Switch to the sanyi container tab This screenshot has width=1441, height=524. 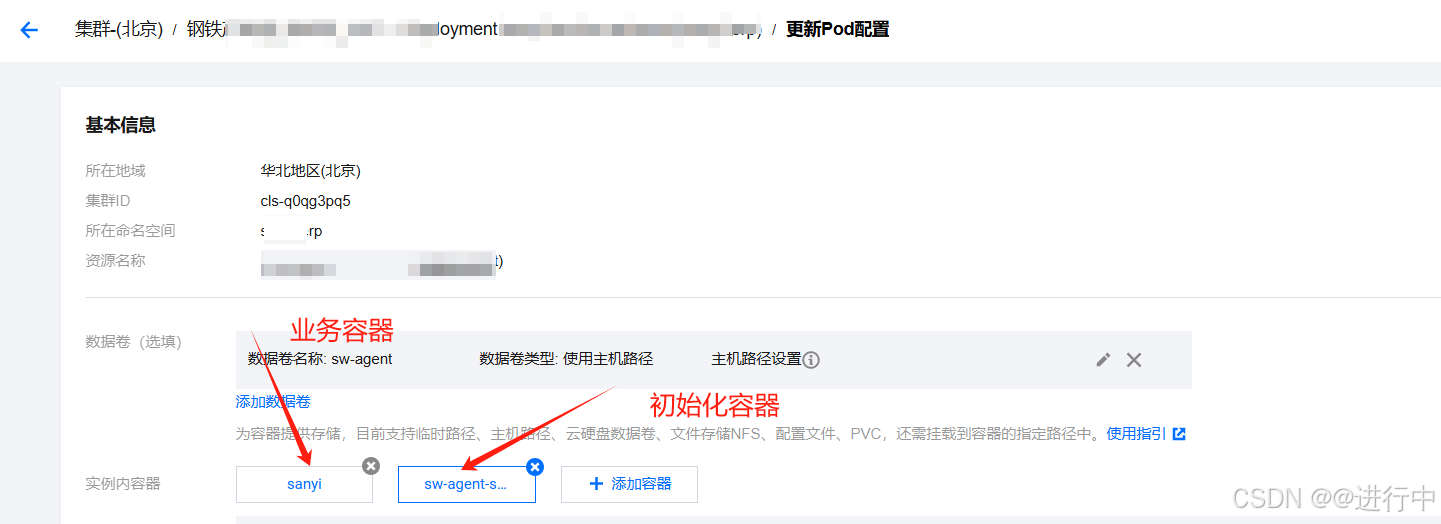[x=304, y=484]
